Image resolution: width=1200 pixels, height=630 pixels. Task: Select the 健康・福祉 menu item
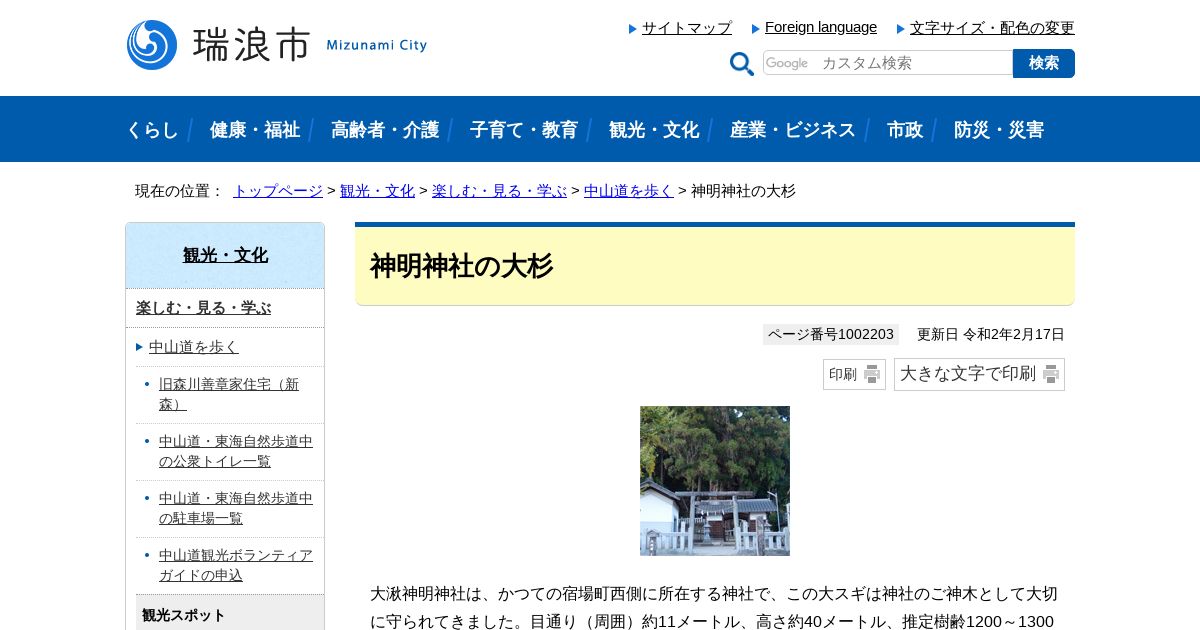pos(255,129)
